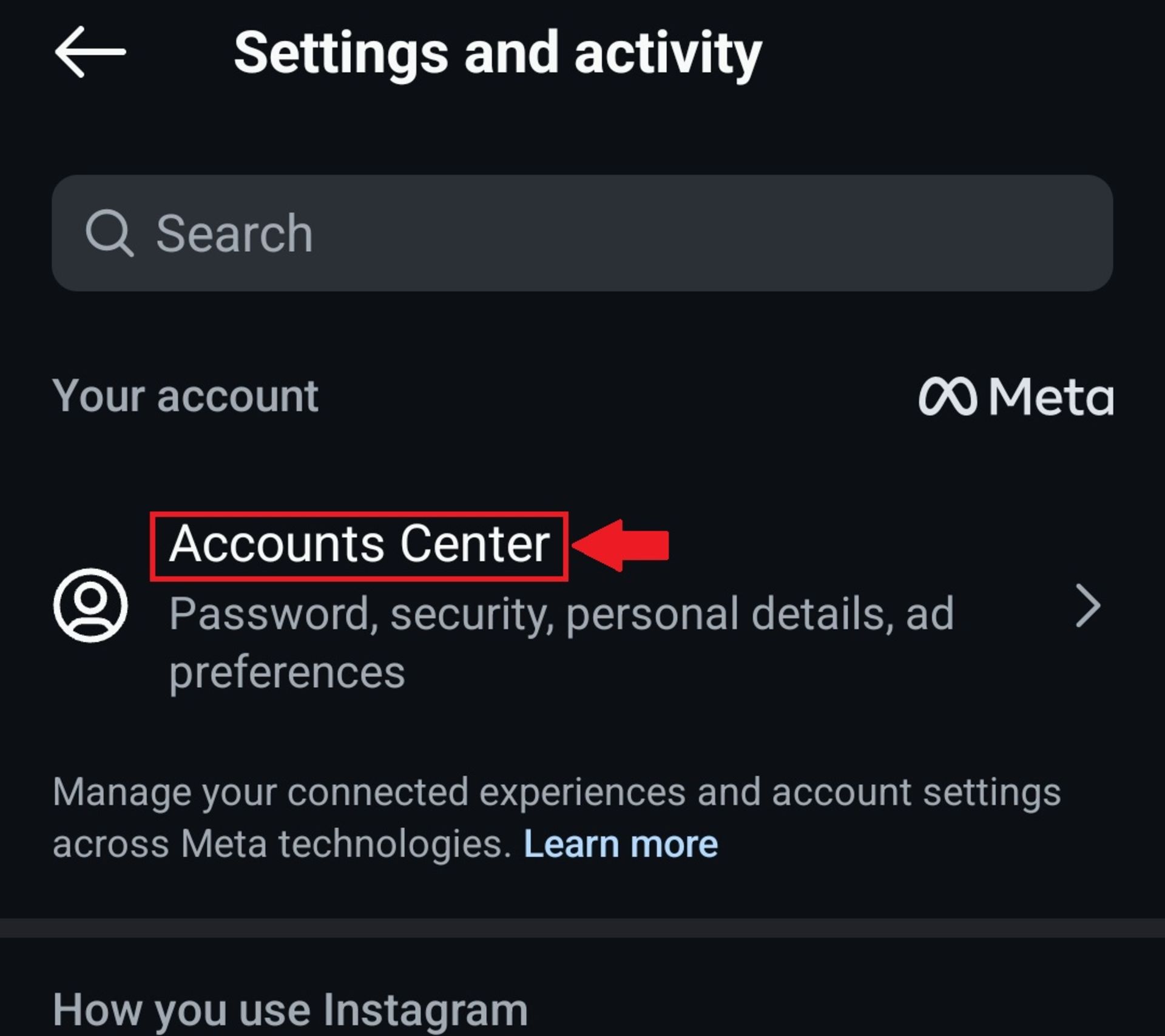Open Accounts Center via right chevron

[x=1087, y=606]
